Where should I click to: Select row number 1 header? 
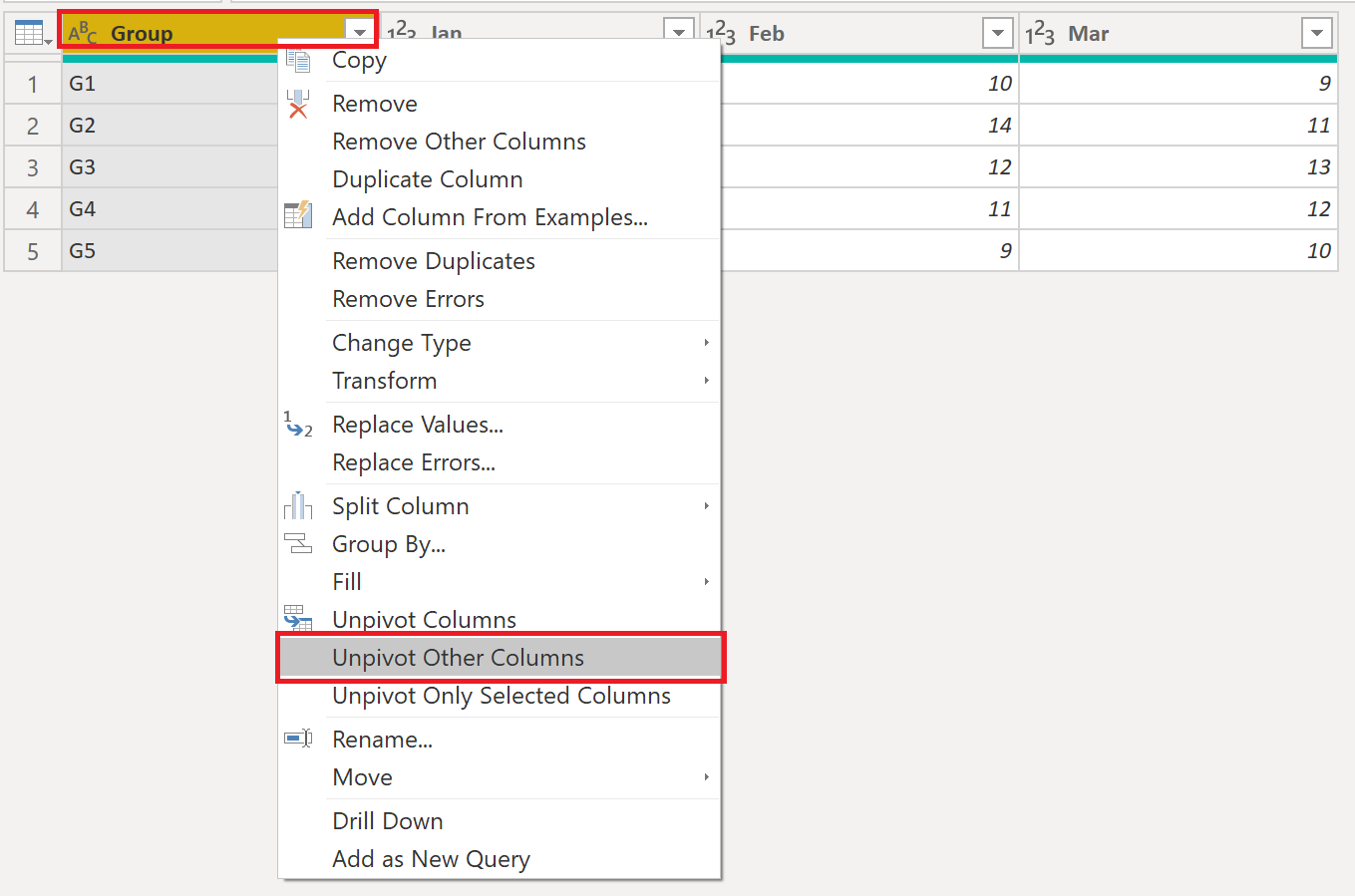[x=33, y=84]
